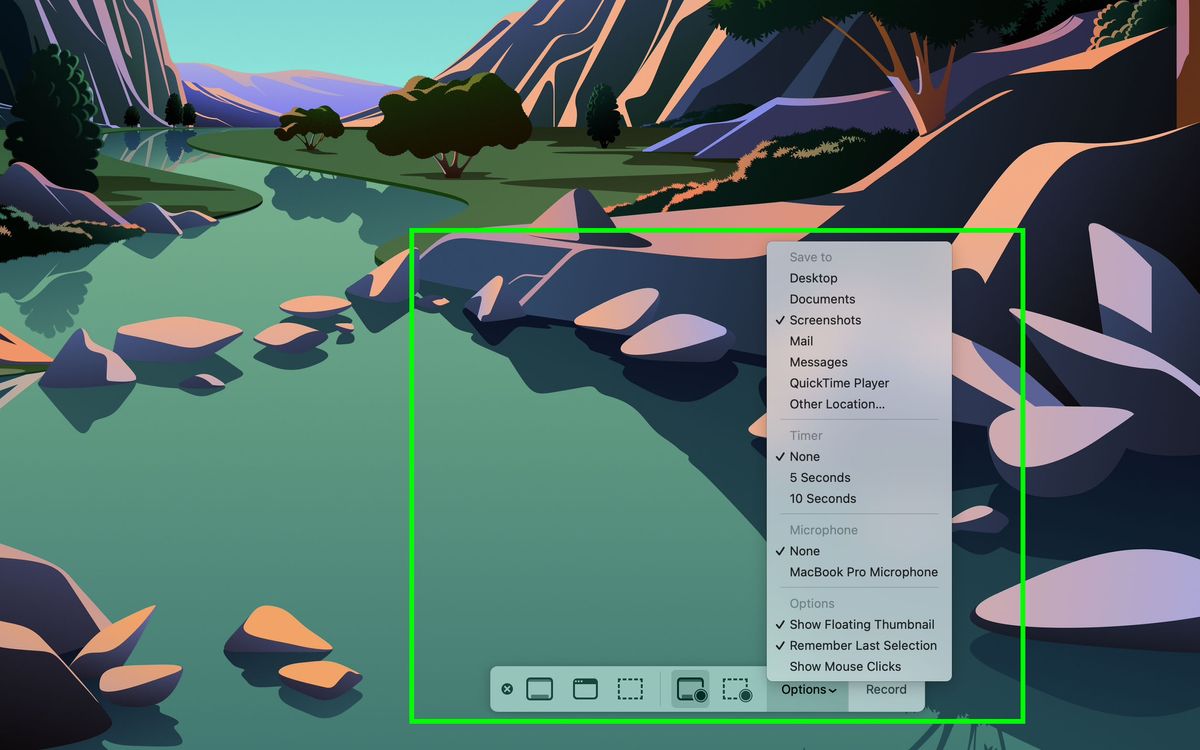Dismiss the screenshot toolbar via the X icon
This screenshot has width=1200, height=750.
pos(508,688)
